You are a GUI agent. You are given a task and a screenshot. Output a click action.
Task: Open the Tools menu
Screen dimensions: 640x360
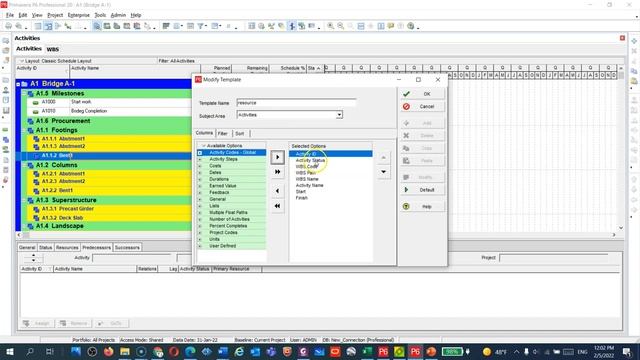pos(100,15)
